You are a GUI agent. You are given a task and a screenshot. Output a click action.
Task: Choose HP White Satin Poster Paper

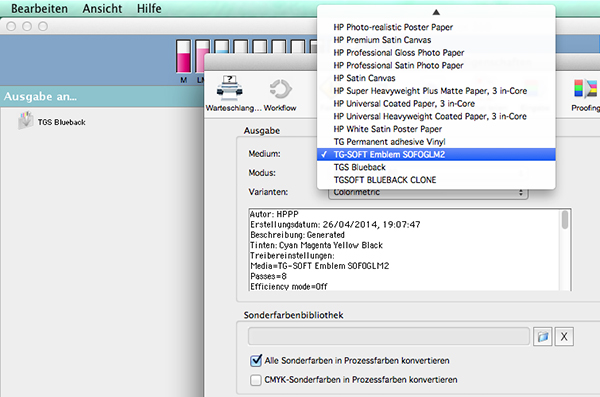[x=436, y=129]
